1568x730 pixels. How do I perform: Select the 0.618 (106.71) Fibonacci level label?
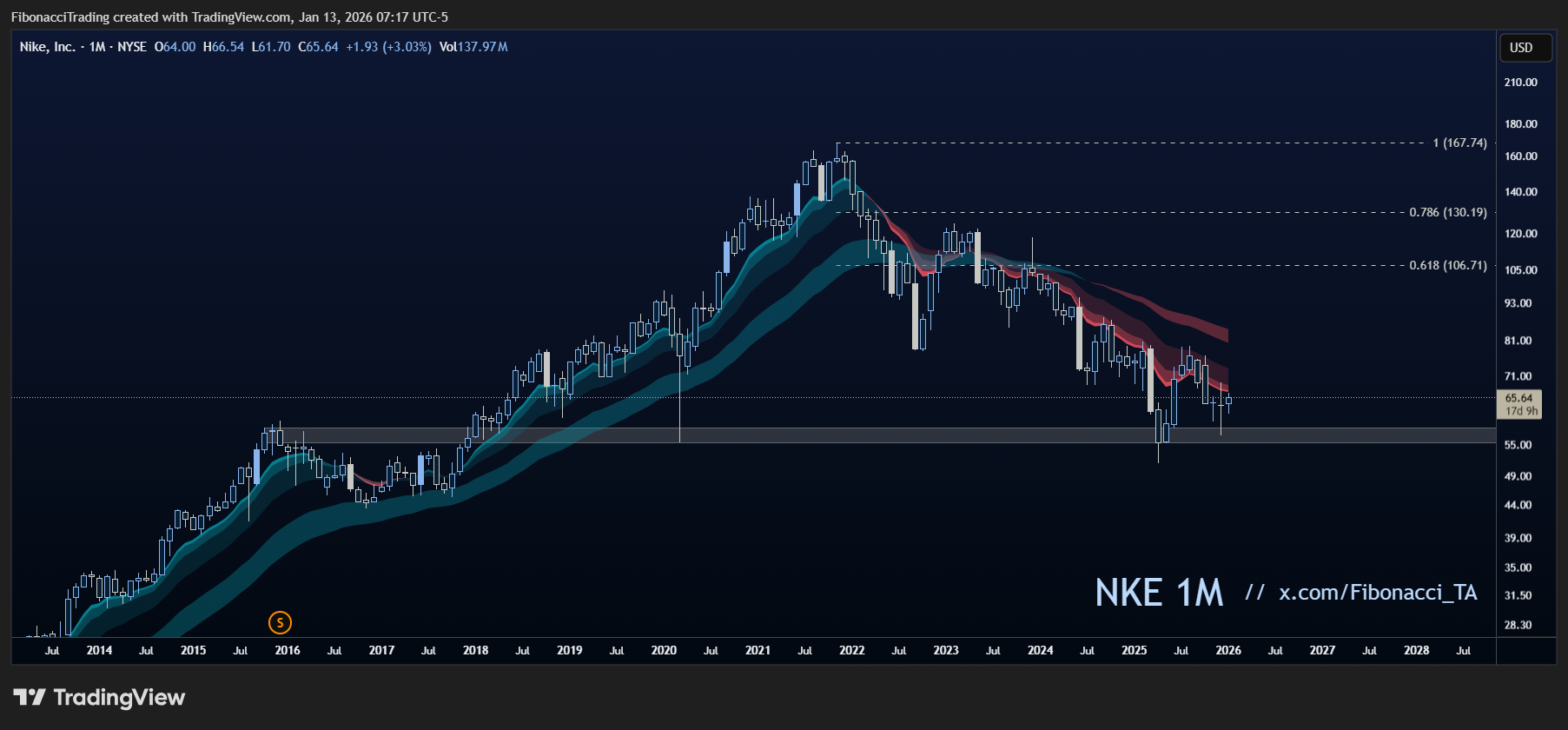(x=1447, y=265)
